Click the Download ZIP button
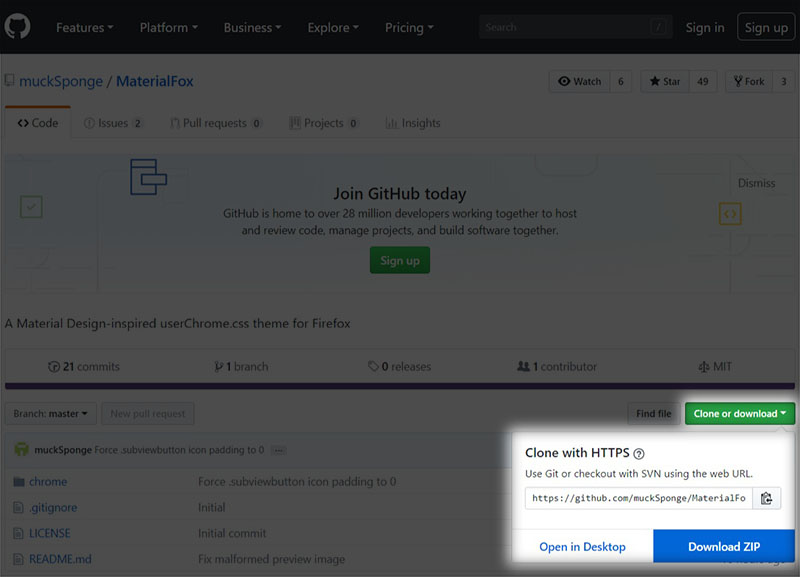The width and height of the screenshot is (800, 577). click(x=723, y=546)
